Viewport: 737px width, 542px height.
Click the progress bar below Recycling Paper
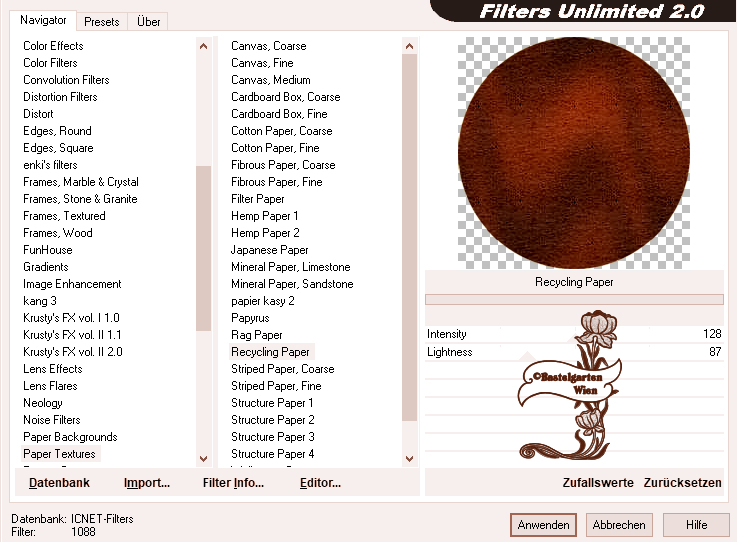tap(574, 299)
